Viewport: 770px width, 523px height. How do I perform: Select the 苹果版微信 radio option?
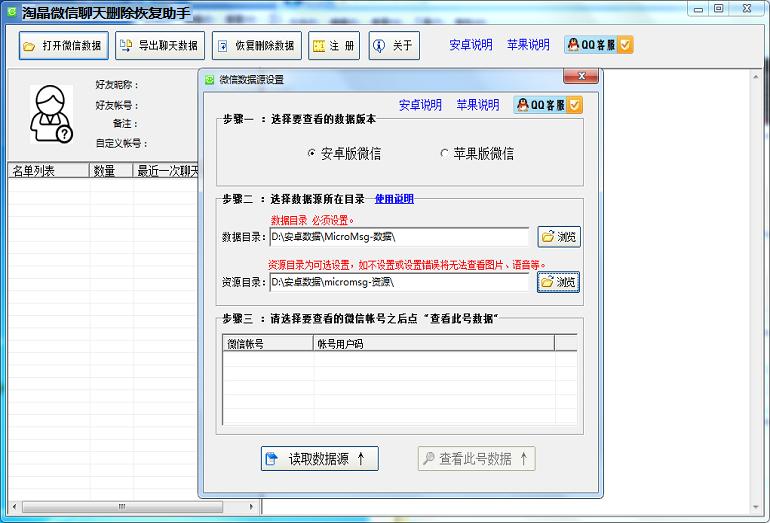[x=445, y=154]
